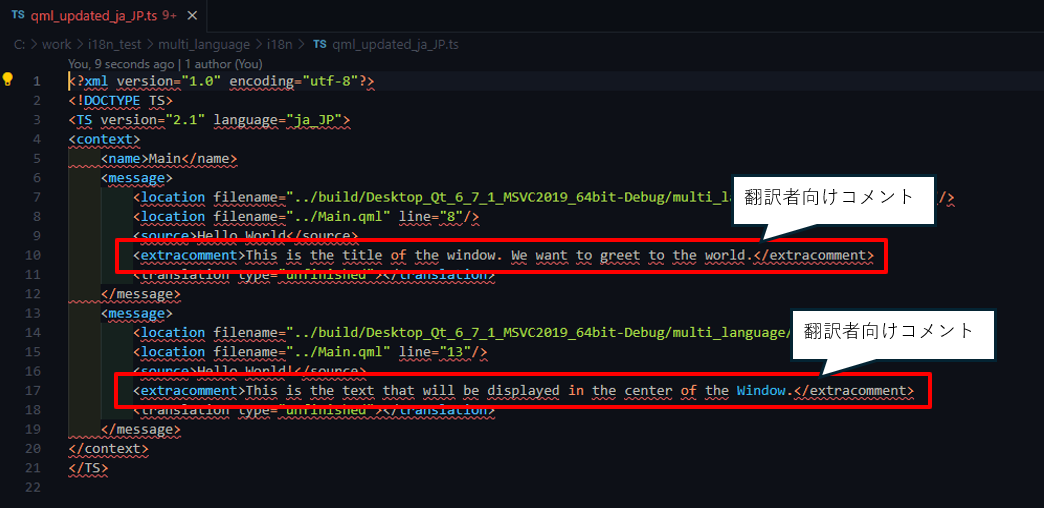Close the qml_updated_ja_JP.ts tab
The height and width of the screenshot is (508, 1044).
[192, 16]
